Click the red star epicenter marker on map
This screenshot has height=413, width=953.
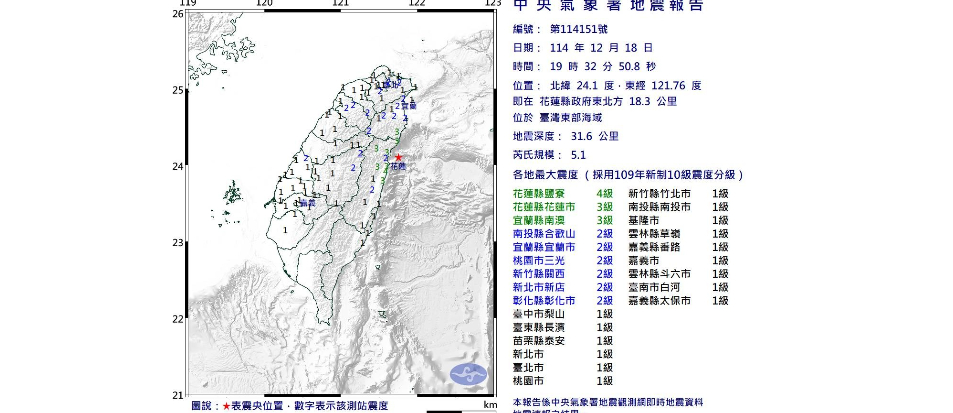398,157
